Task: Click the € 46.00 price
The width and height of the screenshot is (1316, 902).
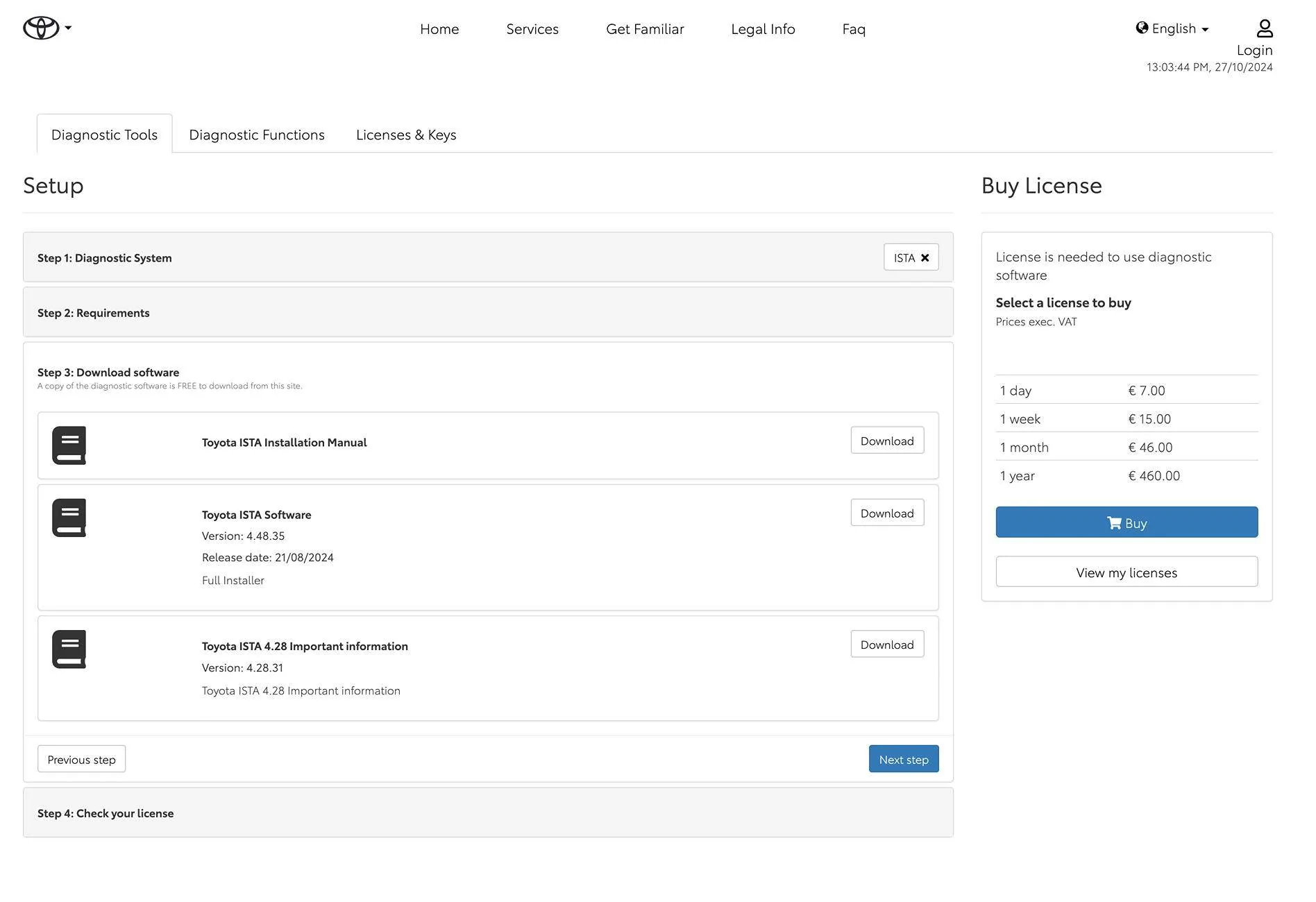Action: pyautogui.click(x=1150, y=447)
